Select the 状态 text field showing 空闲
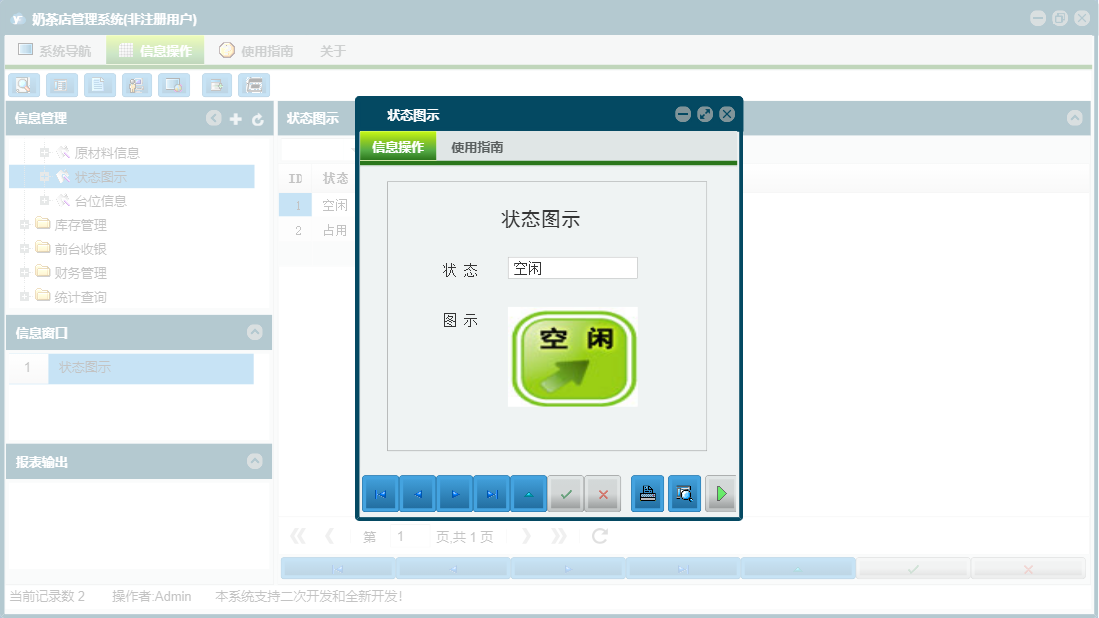 click(x=572, y=267)
